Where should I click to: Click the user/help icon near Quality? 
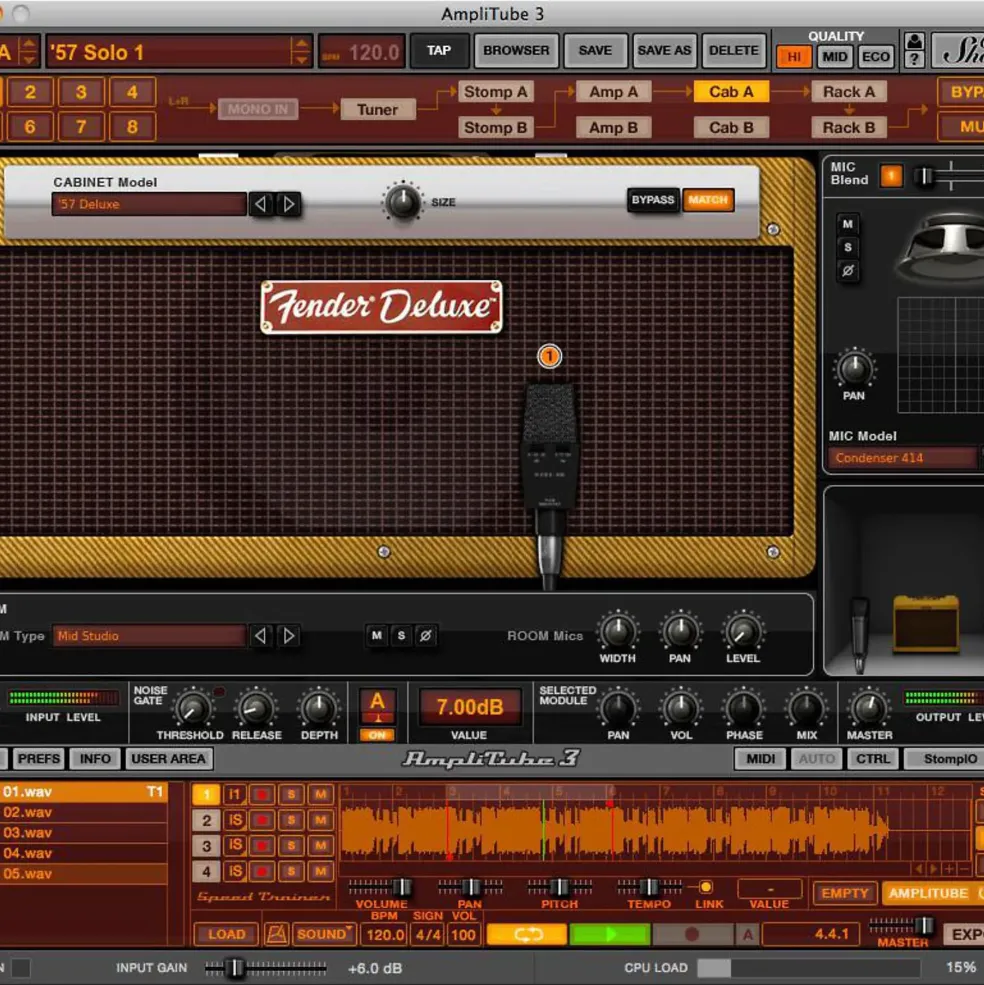click(914, 50)
